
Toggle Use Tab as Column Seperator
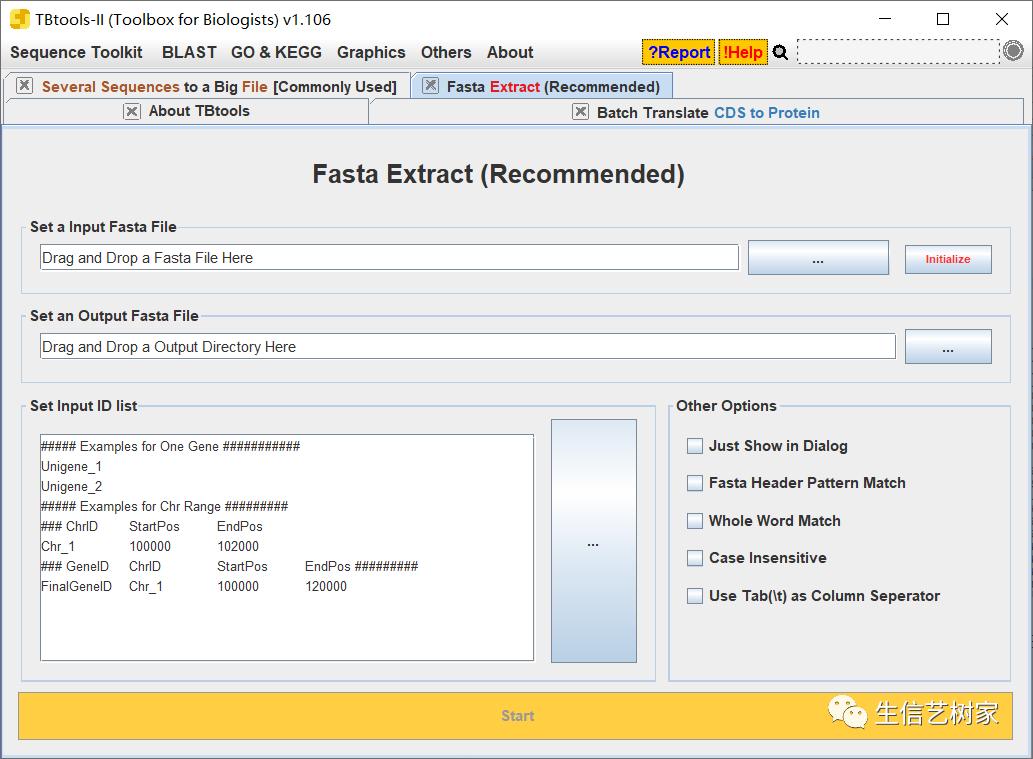[695, 596]
